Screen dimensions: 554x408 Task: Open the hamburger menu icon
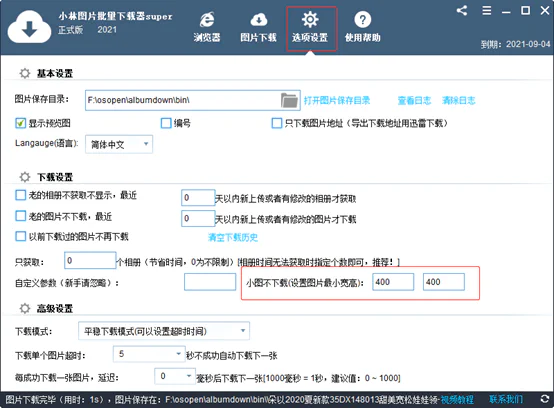pos(487,11)
